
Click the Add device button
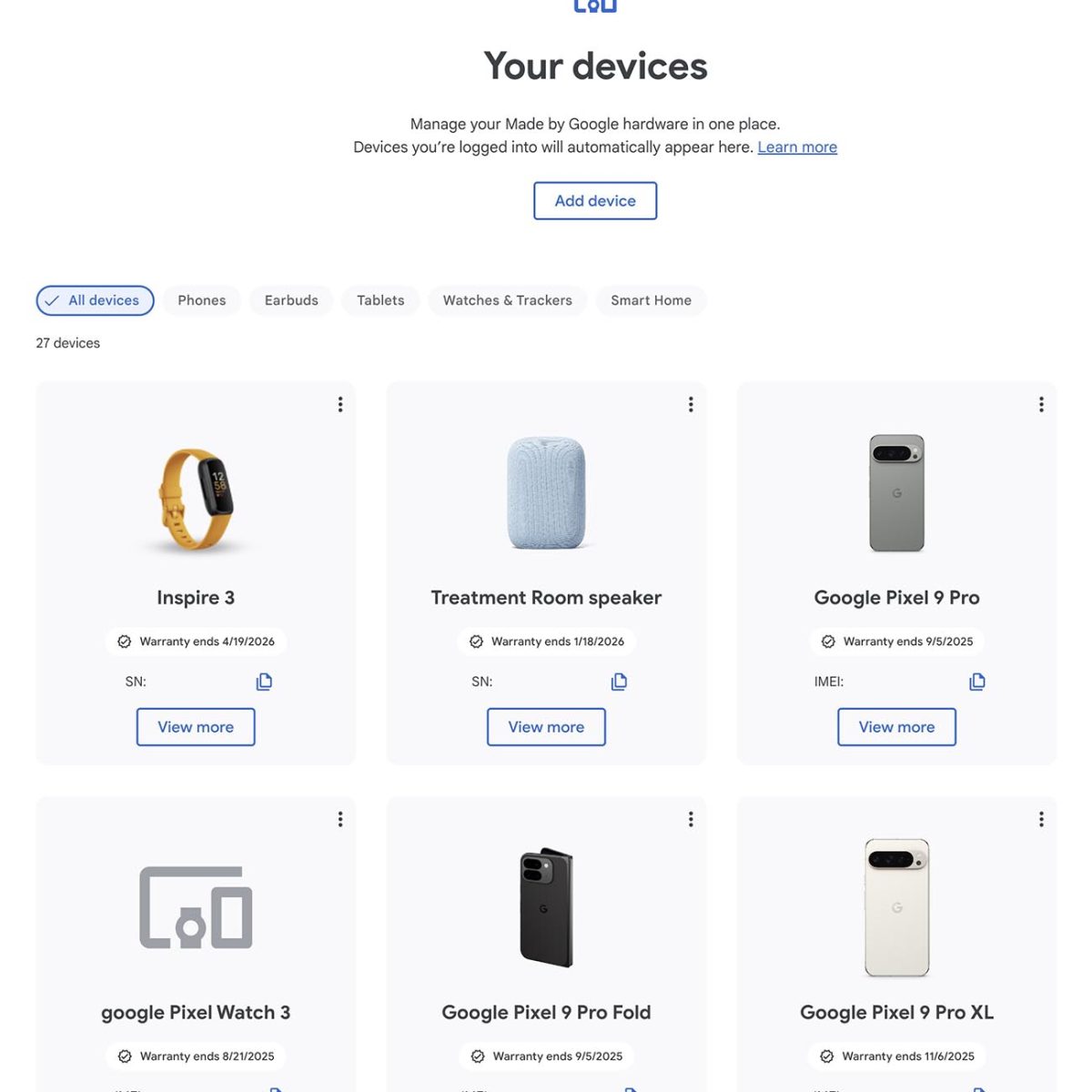595,201
